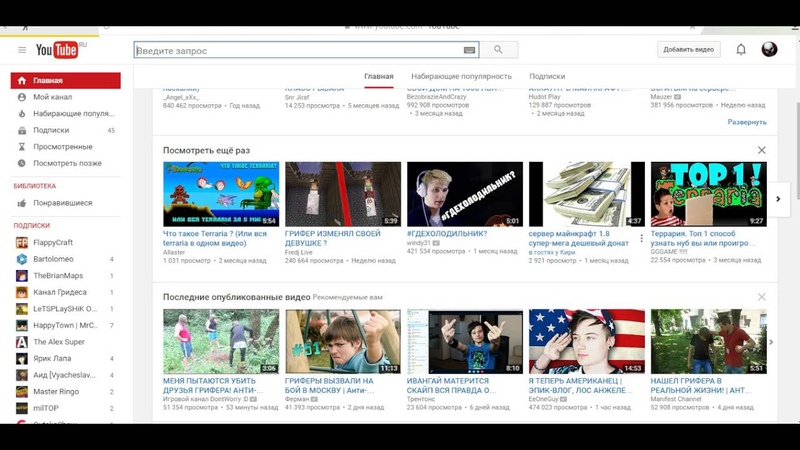Open the on-screen keyboard icon in search box
800x450 pixels.
469,50
